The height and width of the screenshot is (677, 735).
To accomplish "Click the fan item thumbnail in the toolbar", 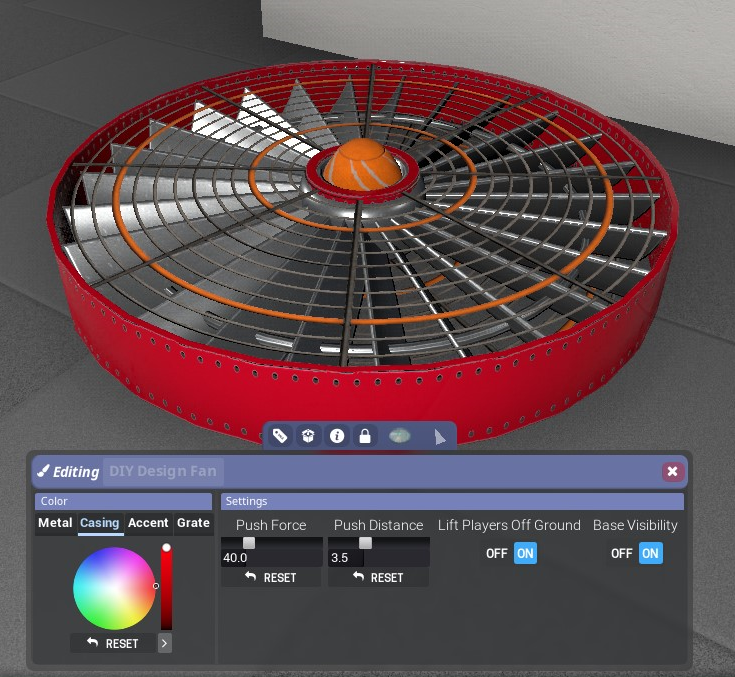I will (400, 436).
